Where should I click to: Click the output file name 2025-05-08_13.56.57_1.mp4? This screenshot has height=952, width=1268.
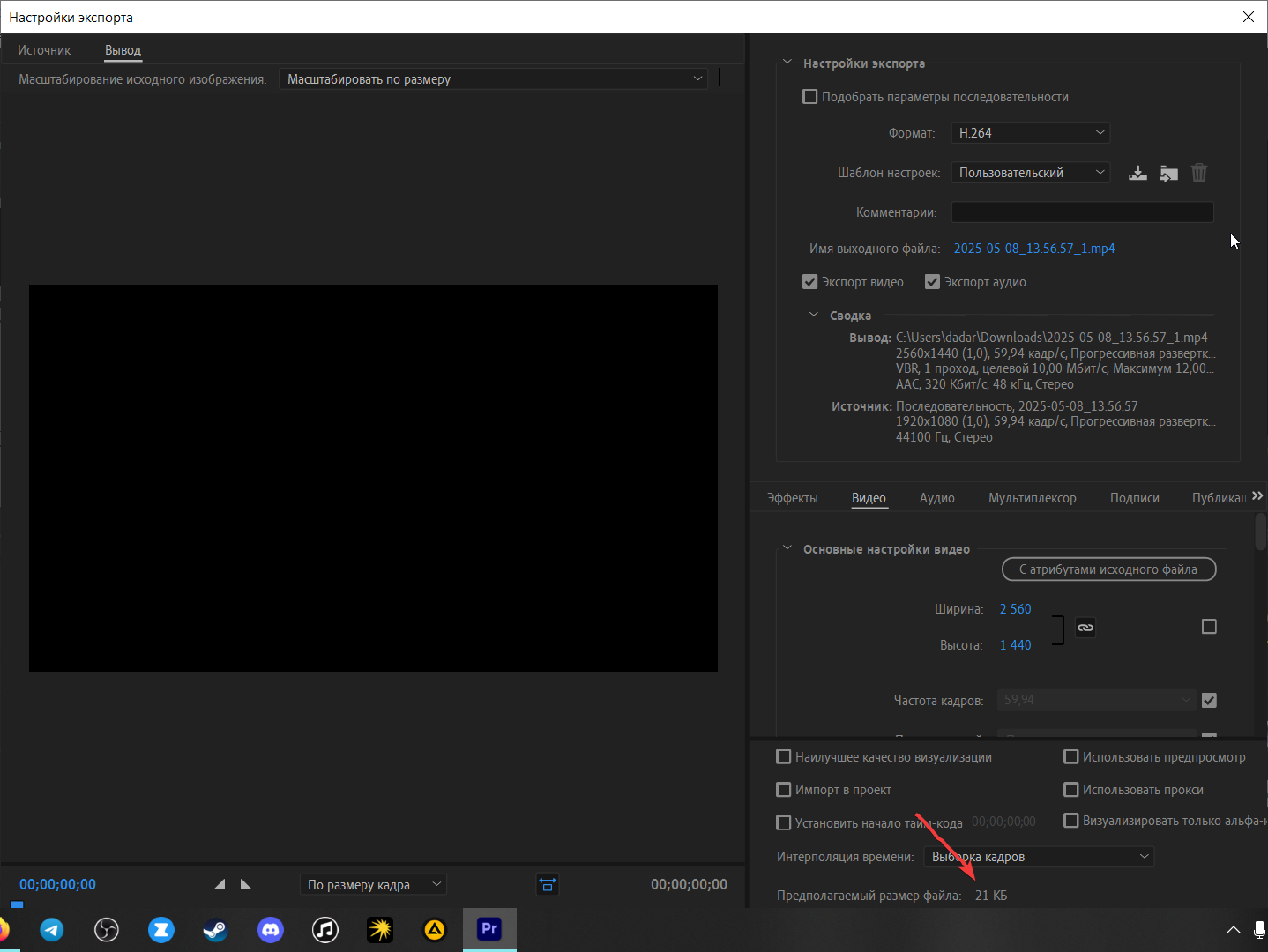tap(1033, 249)
